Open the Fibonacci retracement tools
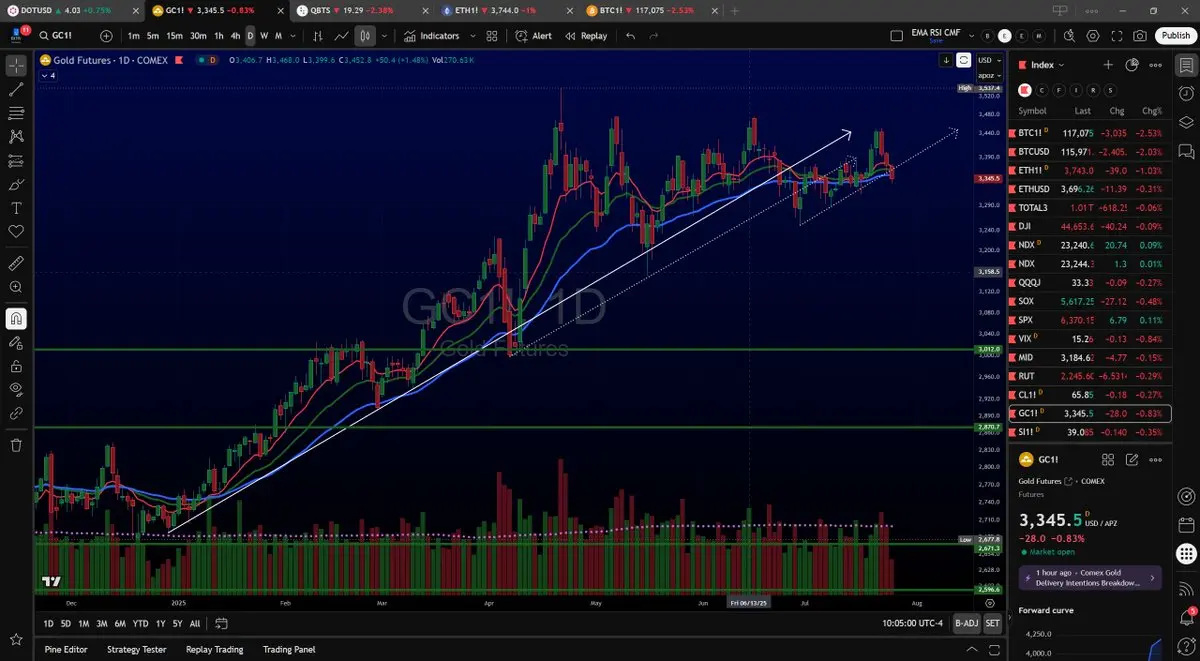This screenshot has height=661, width=1200. point(16,113)
